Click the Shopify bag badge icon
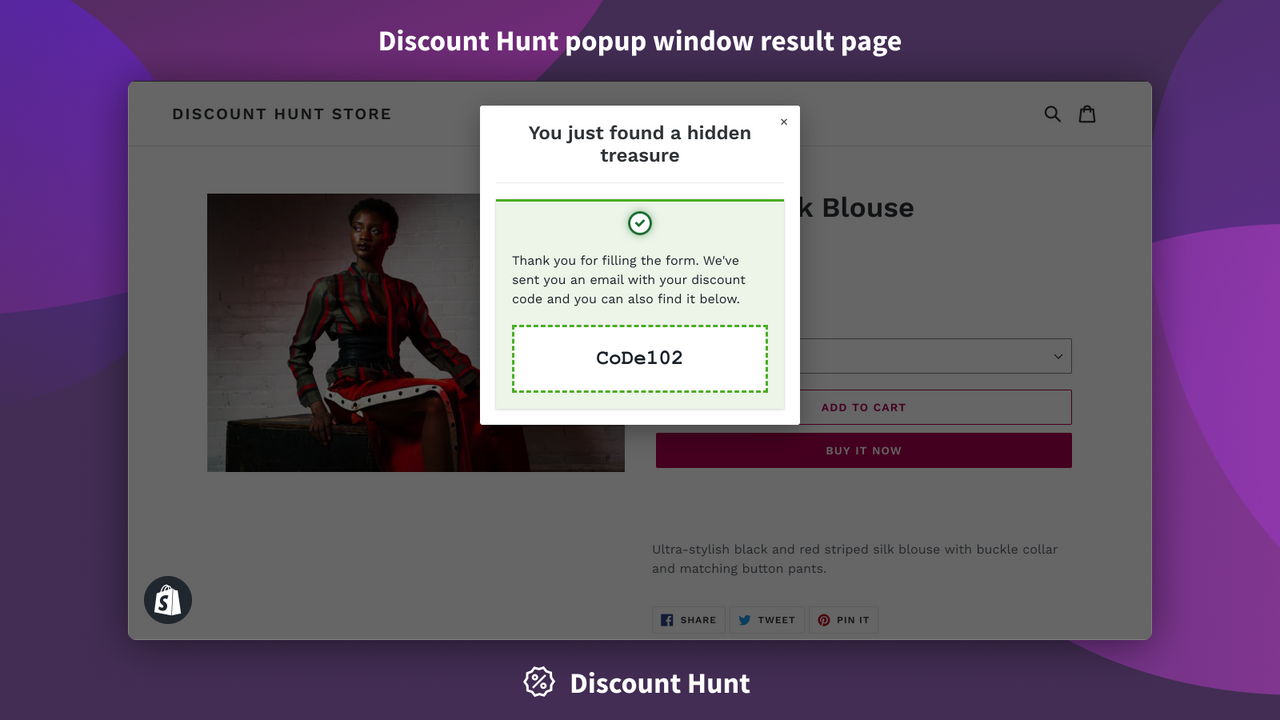The width and height of the screenshot is (1280, 720). click(167, 599)
